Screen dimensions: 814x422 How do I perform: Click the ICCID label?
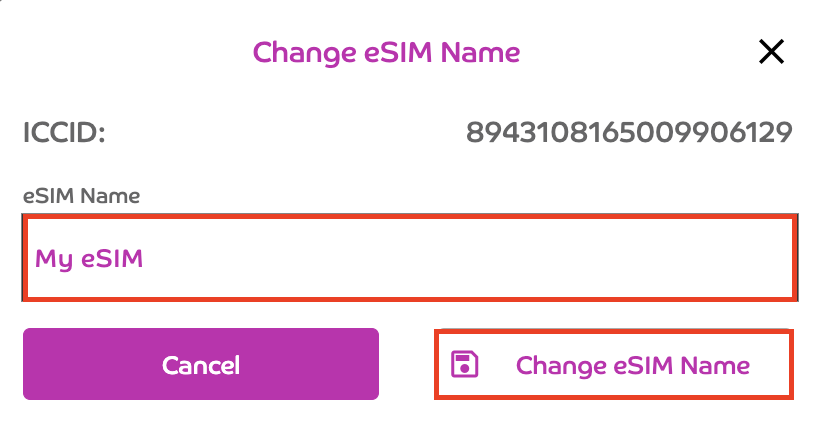click(x=64, y=132)
